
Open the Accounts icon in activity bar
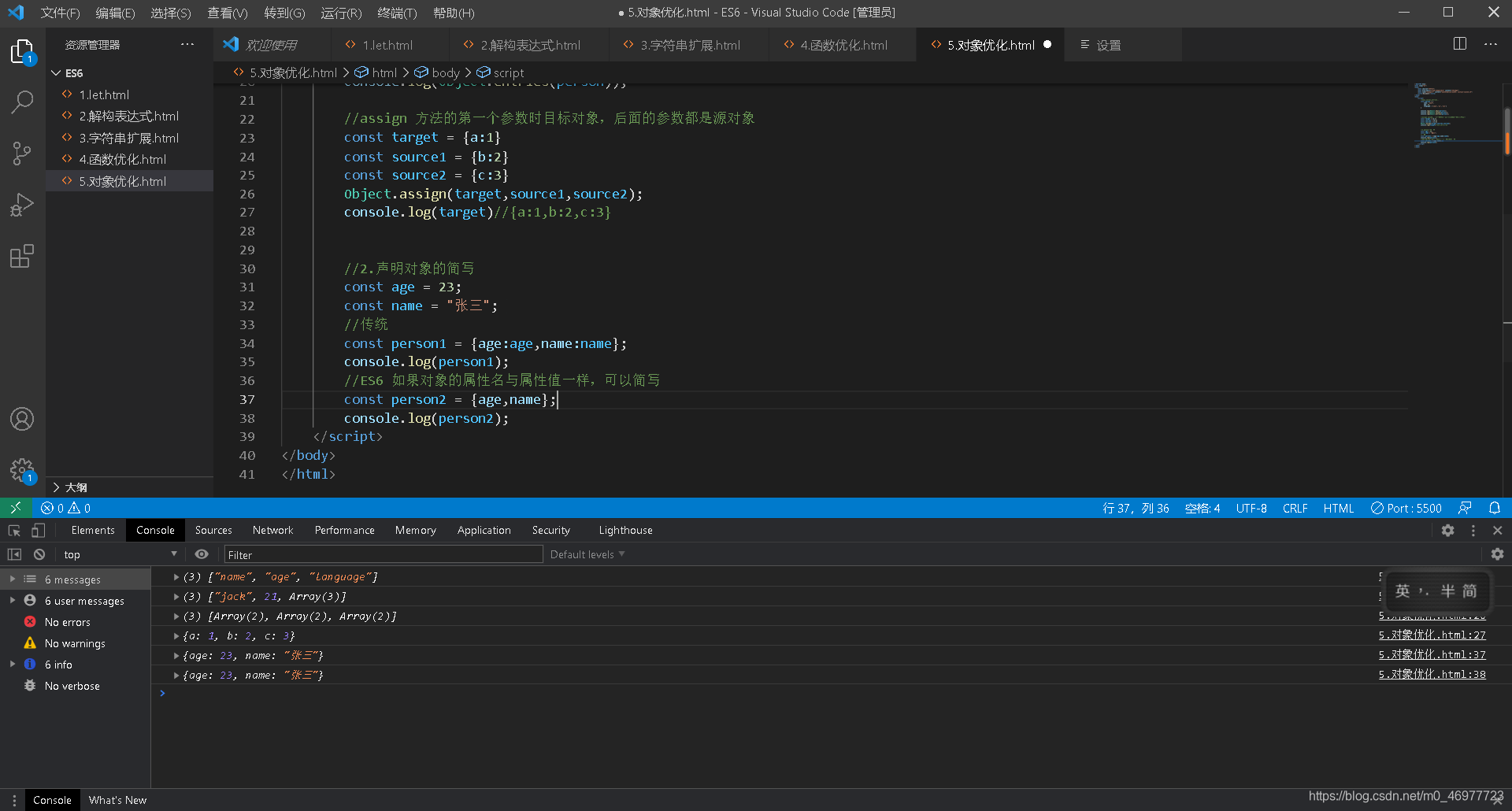coord(22,419)
